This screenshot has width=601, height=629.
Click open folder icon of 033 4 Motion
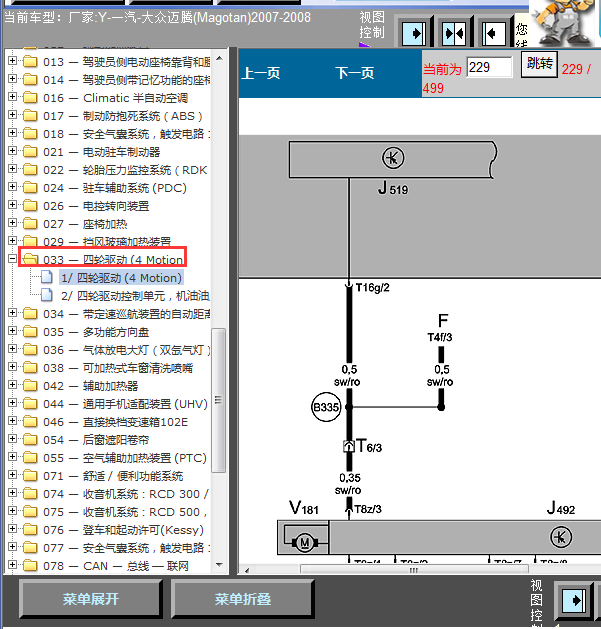30,259
